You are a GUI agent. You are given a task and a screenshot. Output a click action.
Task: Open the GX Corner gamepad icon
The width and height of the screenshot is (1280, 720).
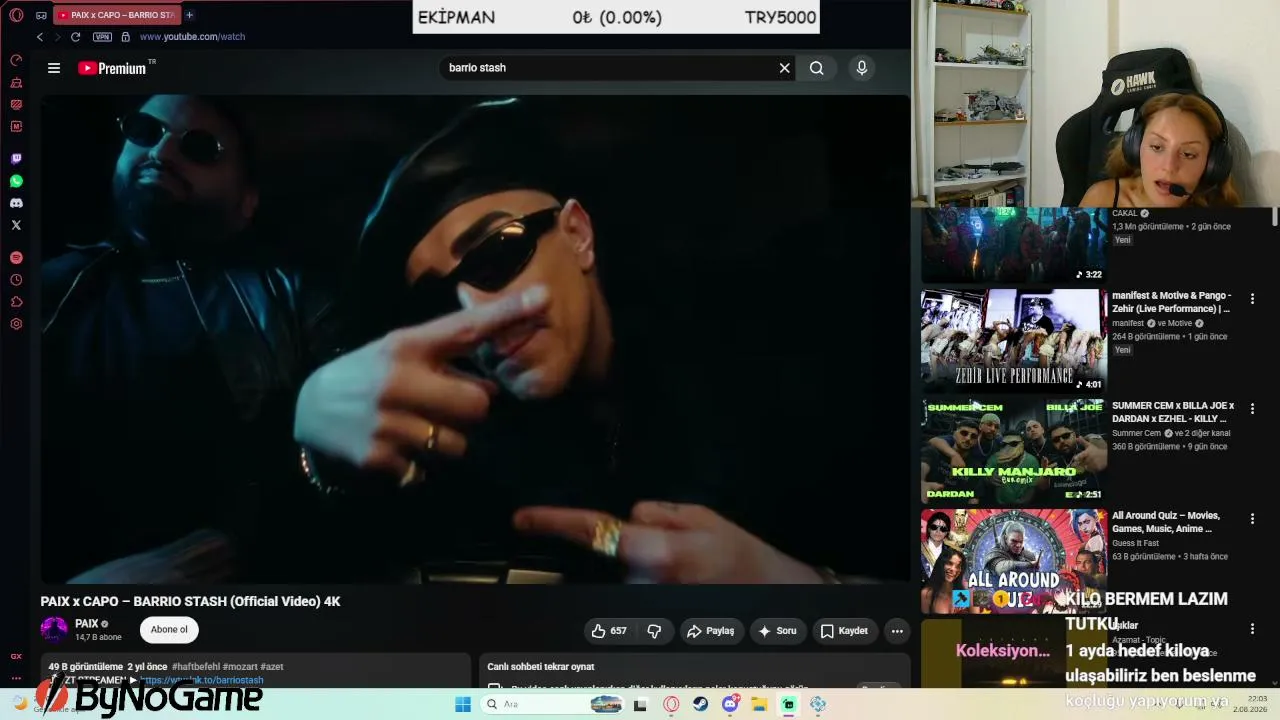41,15
